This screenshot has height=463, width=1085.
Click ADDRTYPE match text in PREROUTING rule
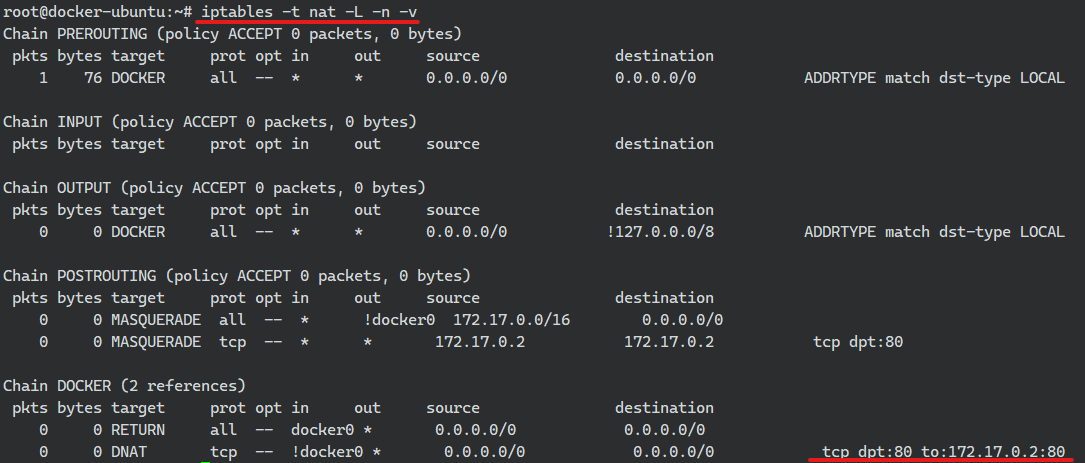(934, 78)
